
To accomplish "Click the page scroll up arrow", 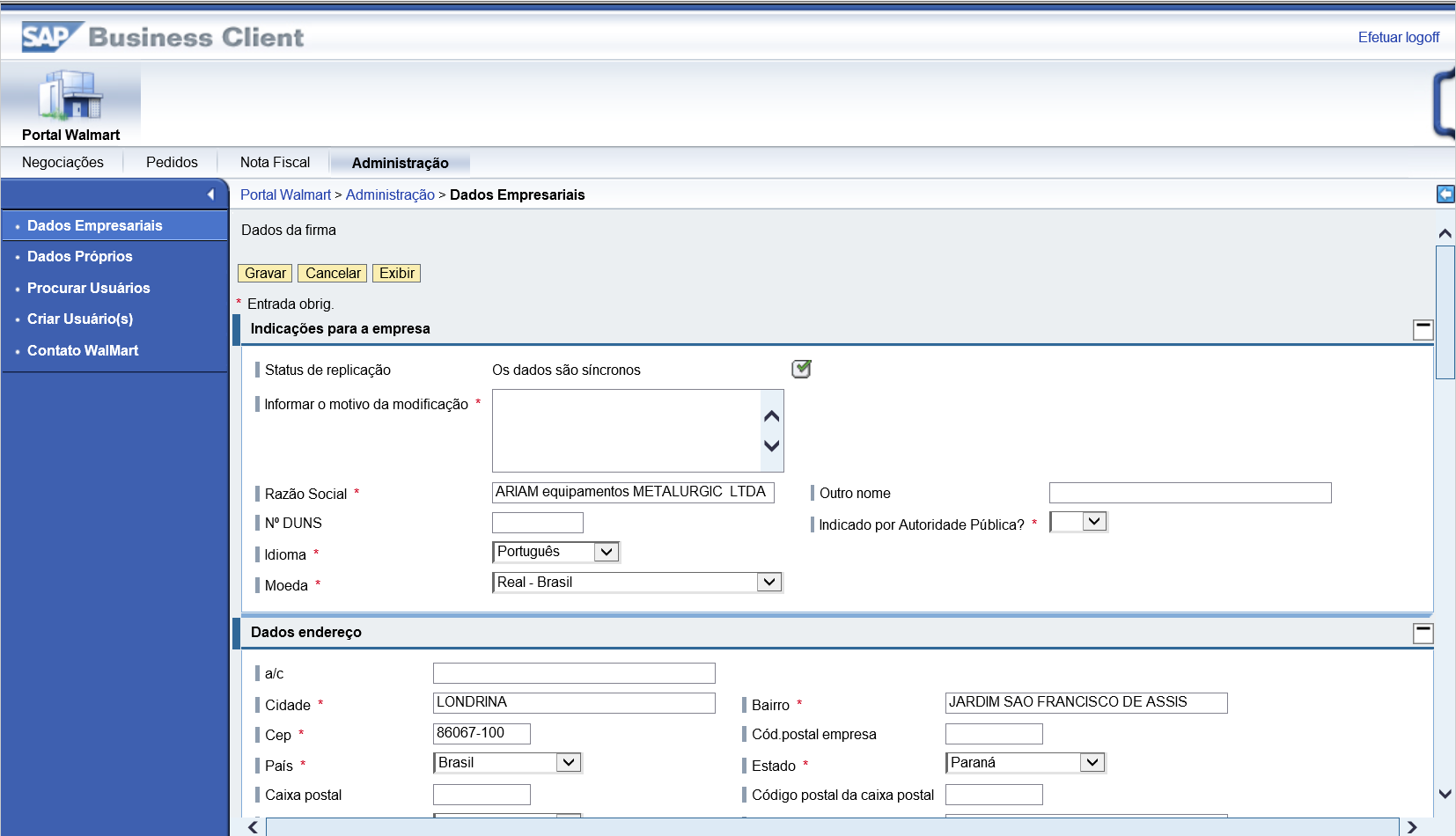I will pos(1445,233).
